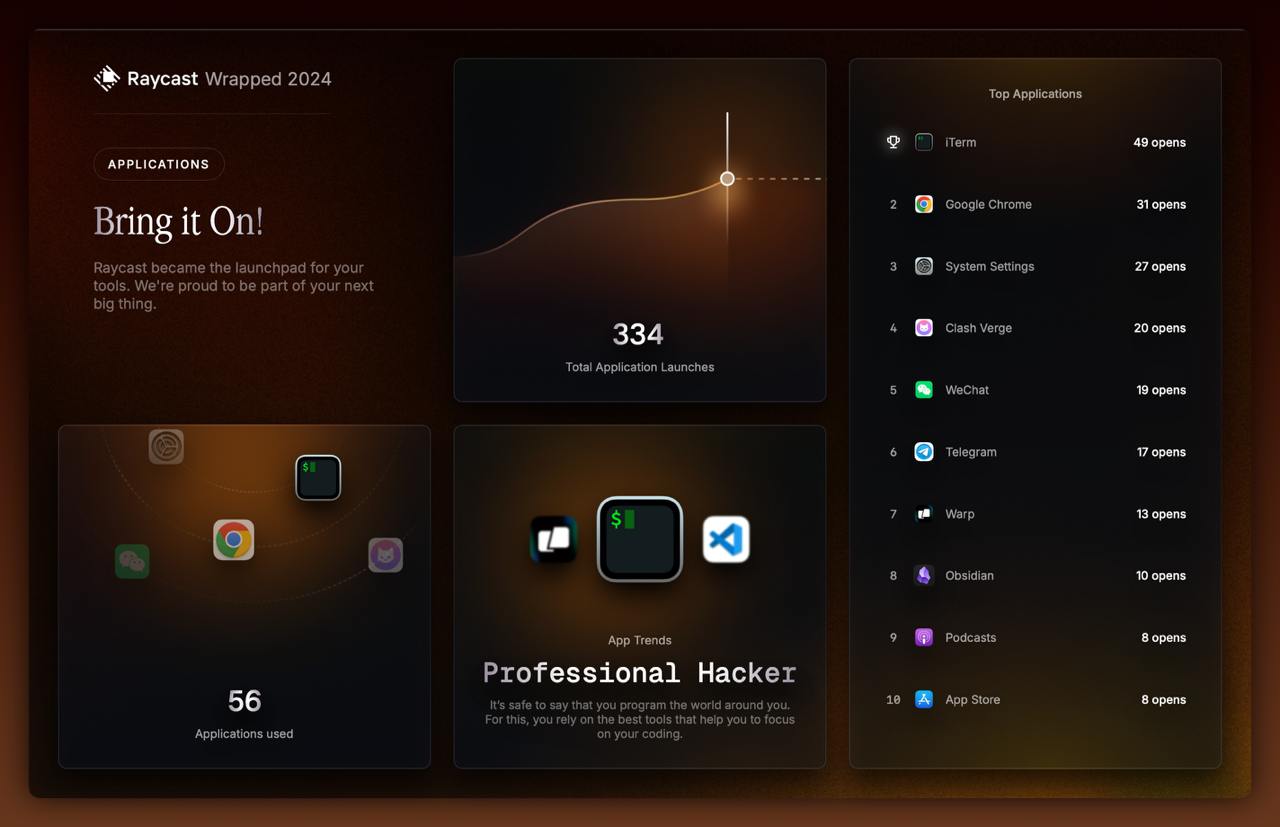This screenshot has height=827, width=1280.
Task: Click the large iTerm terminal icon in App Trends
Action: [640, 539]
